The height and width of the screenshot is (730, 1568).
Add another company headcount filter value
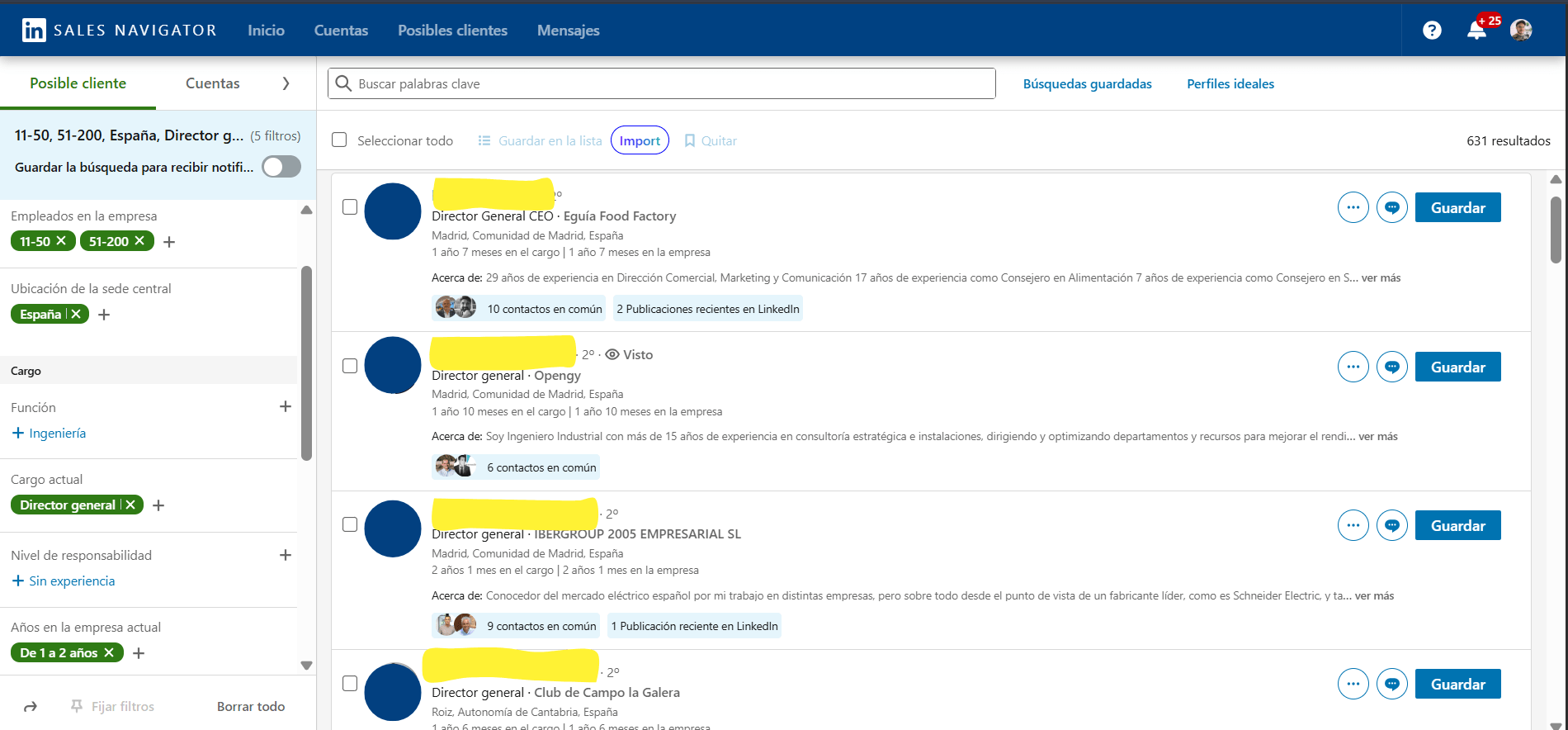pos(169,242)
